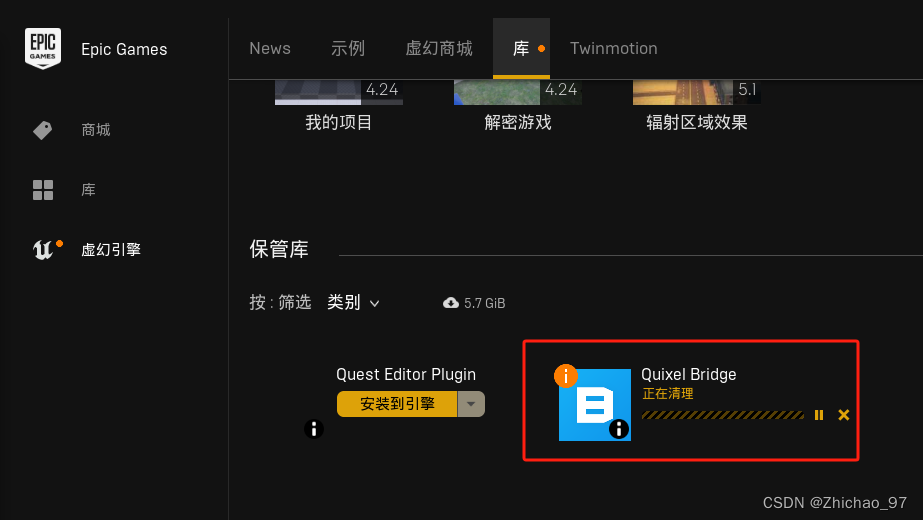923x520 pixels.
Task: Click the Epic Games name text
Action: pos(124,49)
